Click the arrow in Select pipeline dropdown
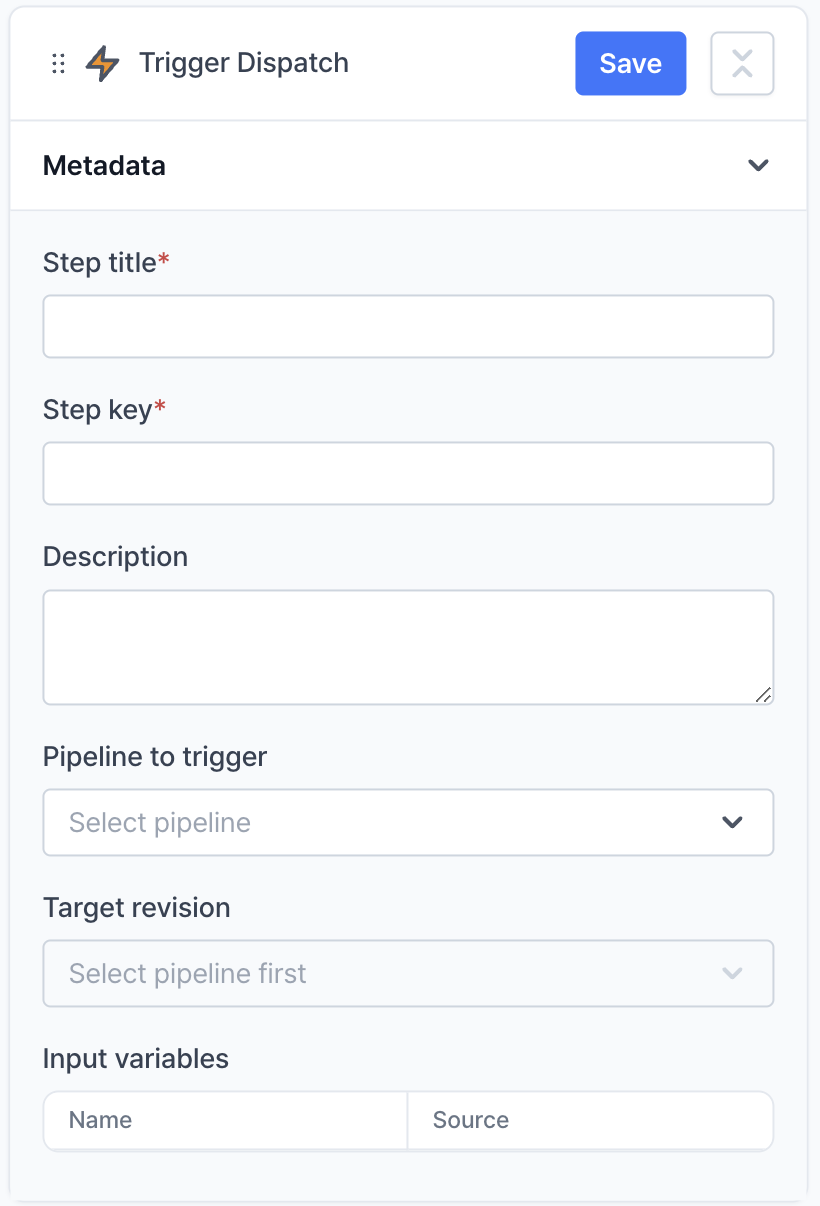This screenshot has width=820, height=1206. (733, 822)
